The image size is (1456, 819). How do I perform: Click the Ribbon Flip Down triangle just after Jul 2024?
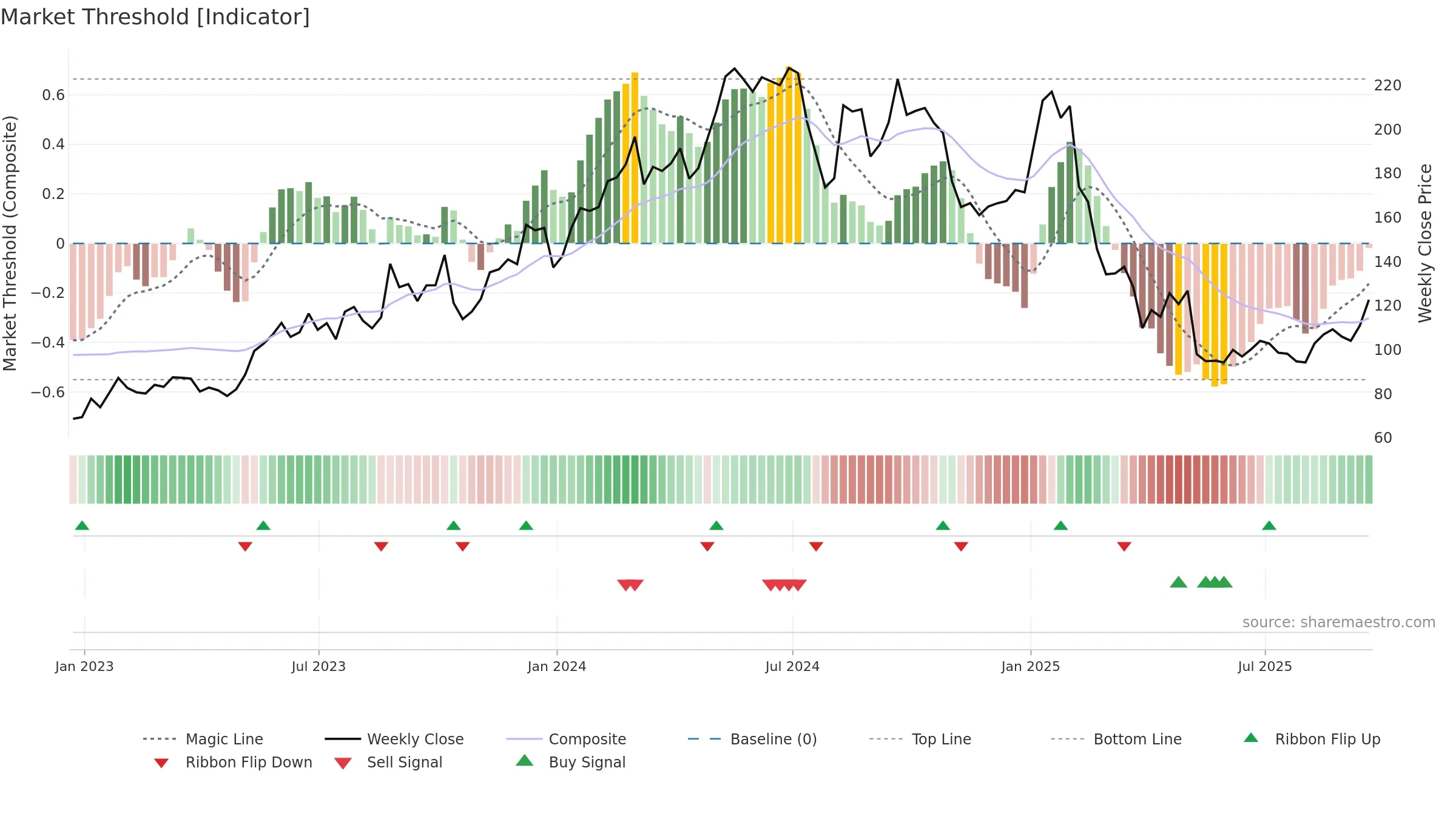pyautogui.click(x=816, y=547)
